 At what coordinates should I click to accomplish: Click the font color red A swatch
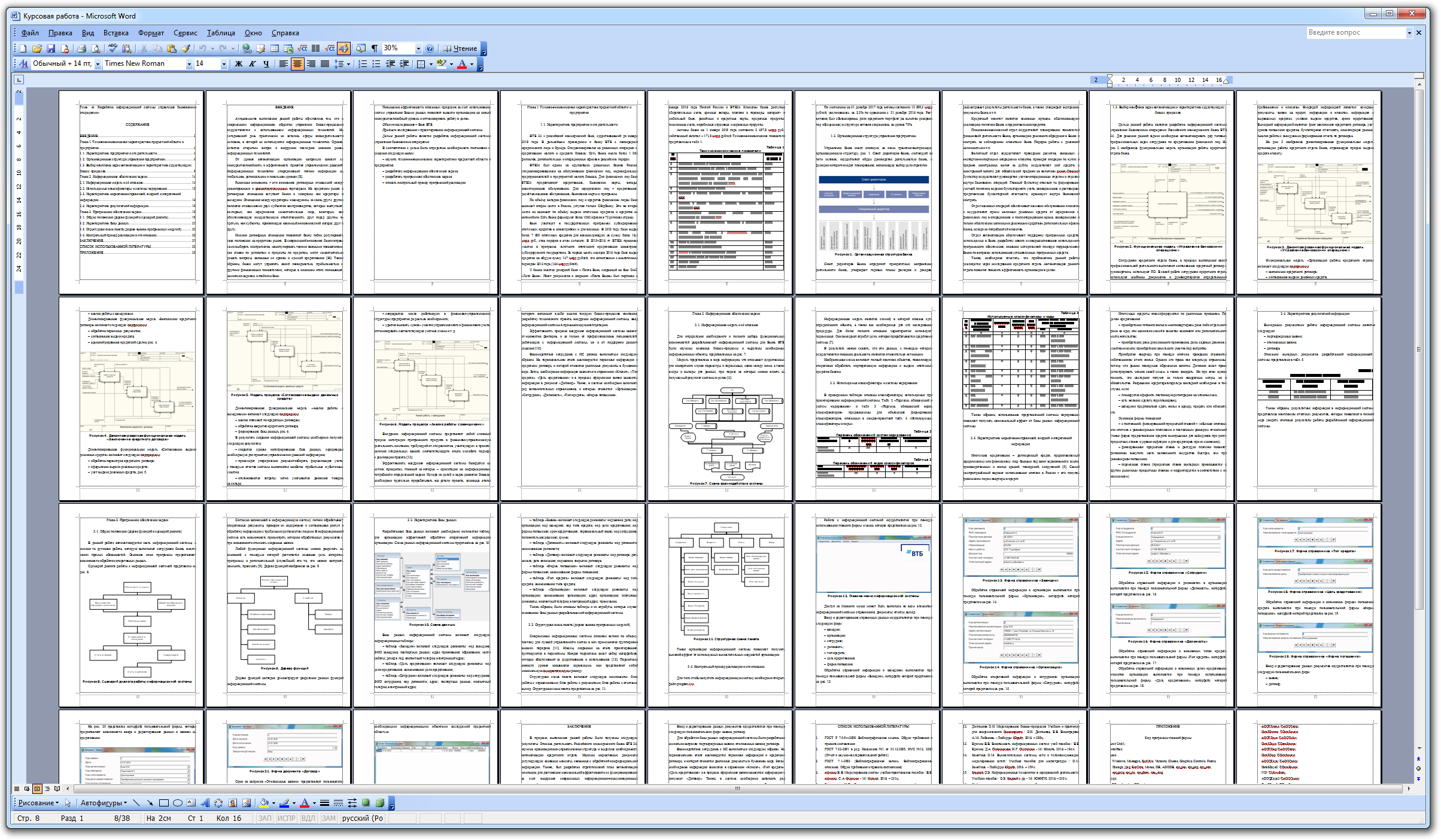461,63
